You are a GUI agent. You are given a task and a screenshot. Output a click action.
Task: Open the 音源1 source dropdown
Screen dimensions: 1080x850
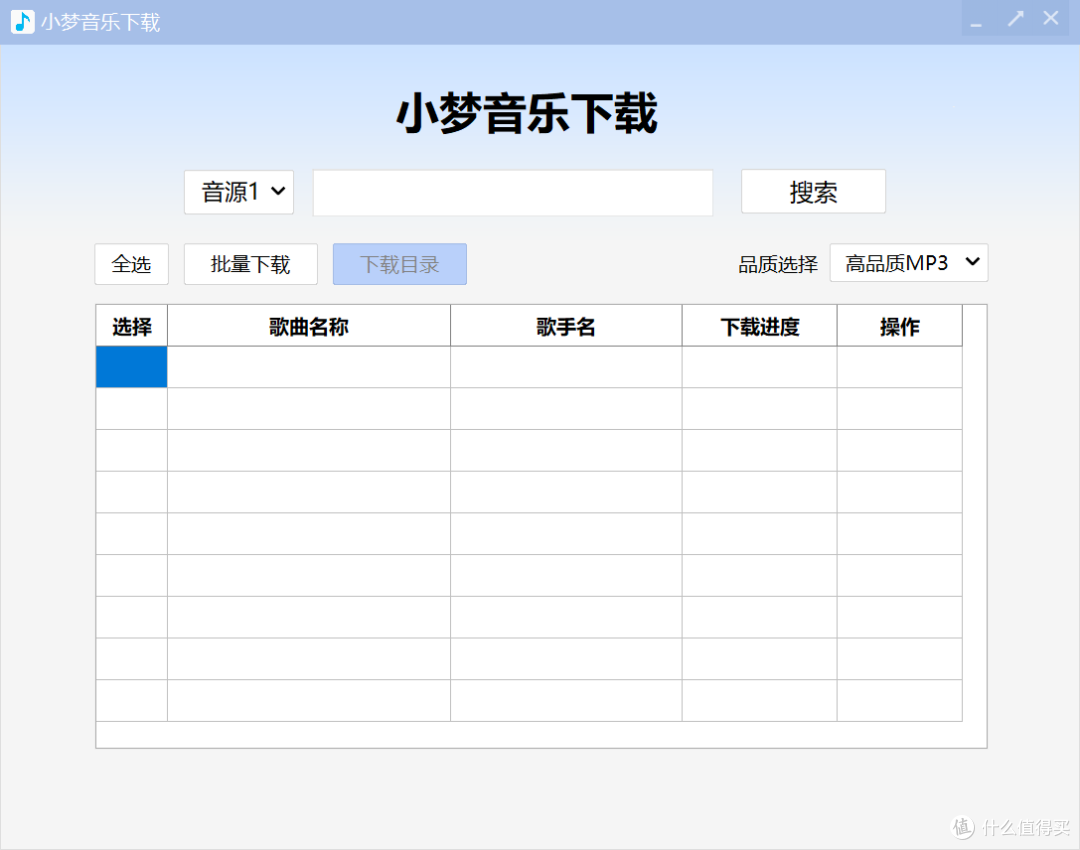click(239, 192)
